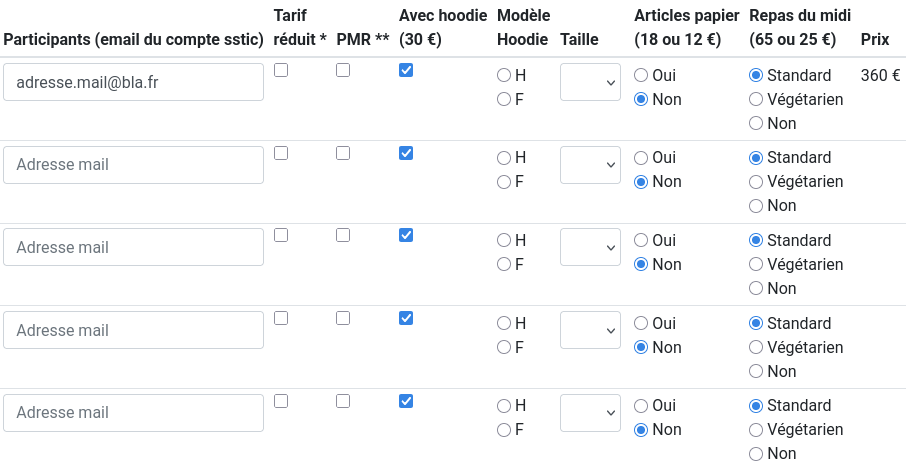
Task: Uncheck Avec hoodie in first row
Action: pyautogui.click(x=405, y=71)
